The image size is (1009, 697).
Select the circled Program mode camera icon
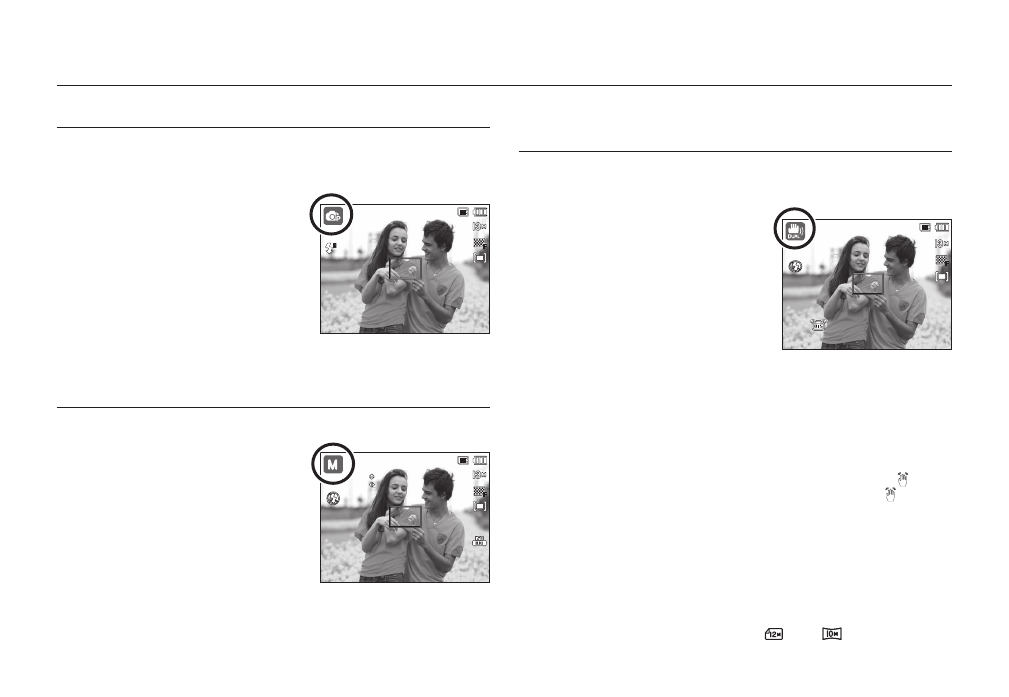333,216
